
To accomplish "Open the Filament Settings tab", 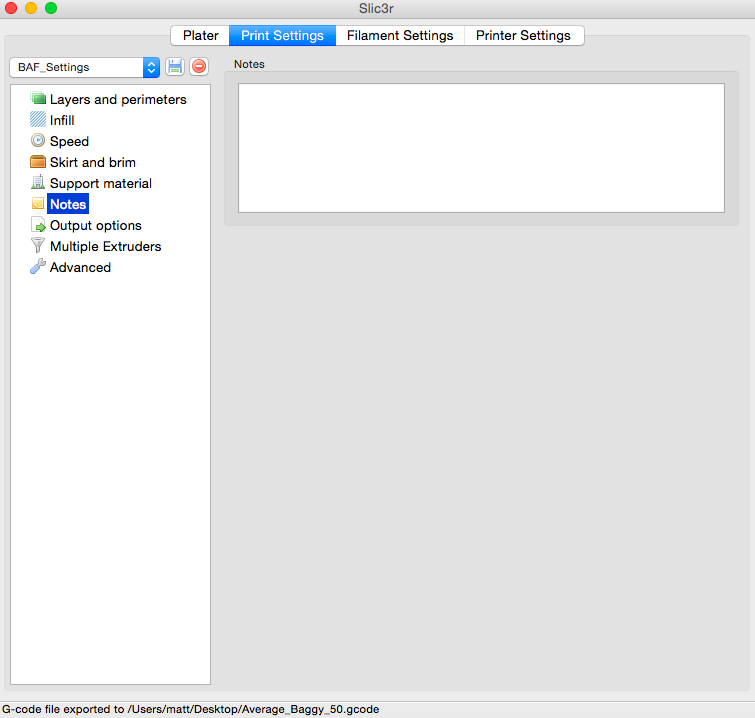I will tap(400, 35).
